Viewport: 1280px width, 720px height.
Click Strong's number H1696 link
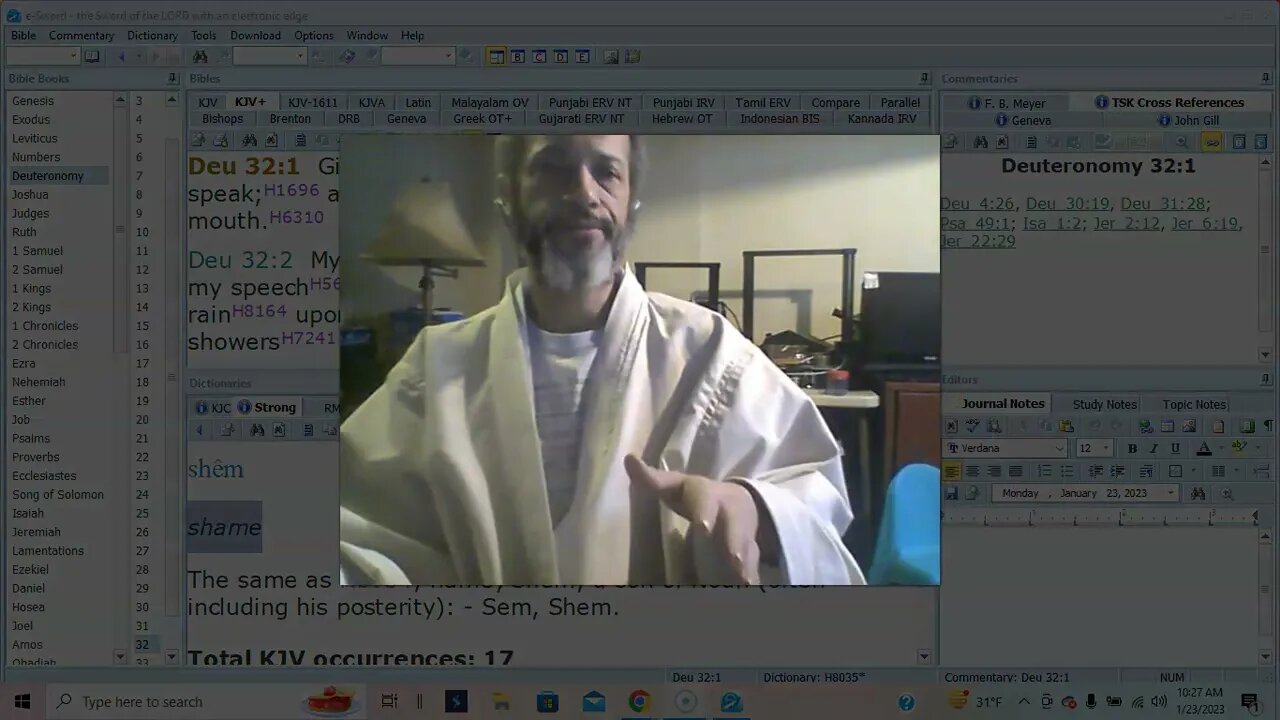[291, 188]
